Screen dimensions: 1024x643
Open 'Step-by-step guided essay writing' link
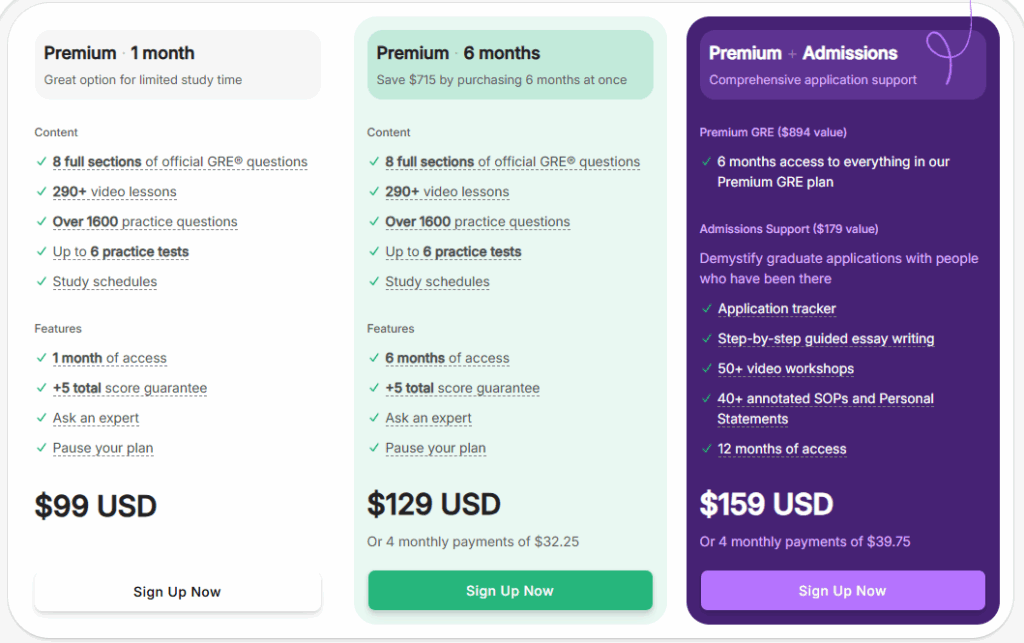tap(826, 339)
